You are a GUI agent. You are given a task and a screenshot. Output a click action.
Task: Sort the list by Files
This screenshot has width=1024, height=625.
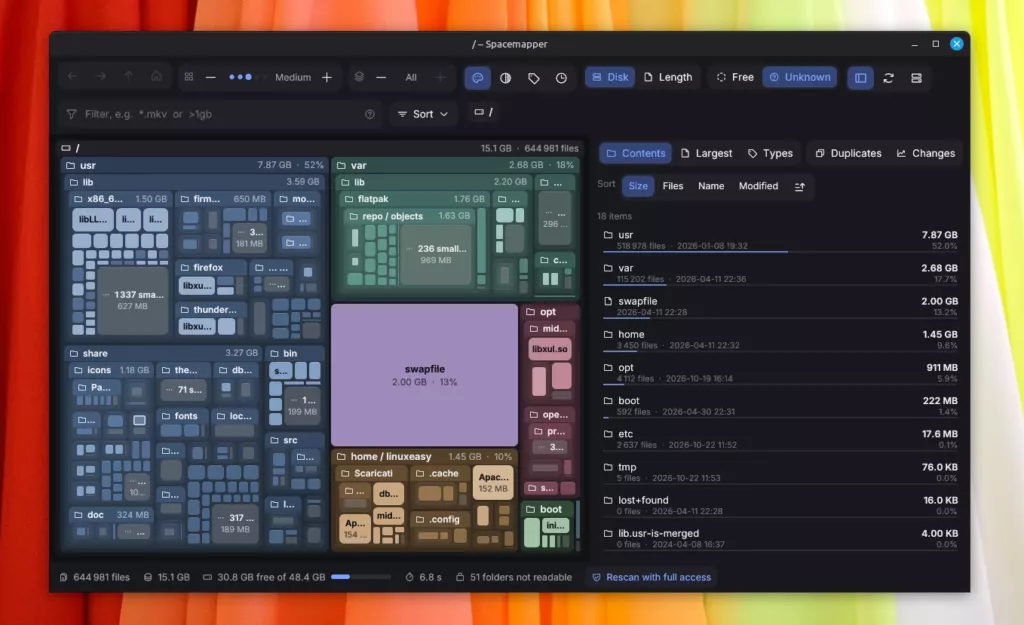(x=673, y=186)
